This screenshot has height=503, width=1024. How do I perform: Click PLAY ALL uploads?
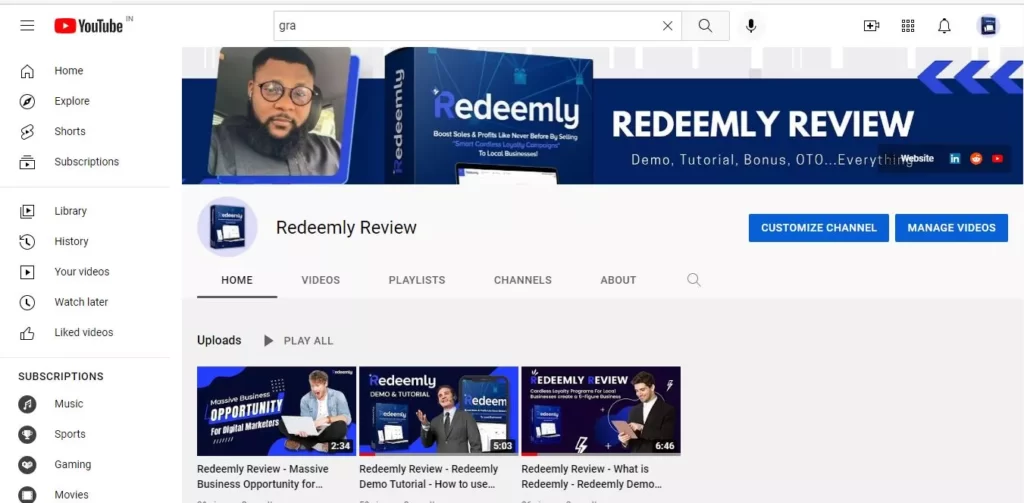point(298,341)
